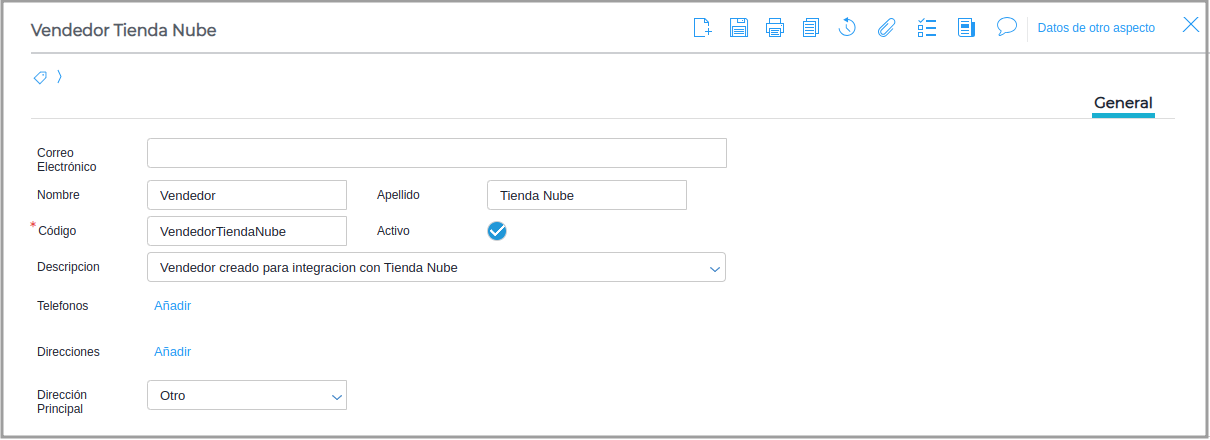Click the Correo Electrónico input field
Image resolution: width=1210 pixels, height=440 pixels.
436,153
